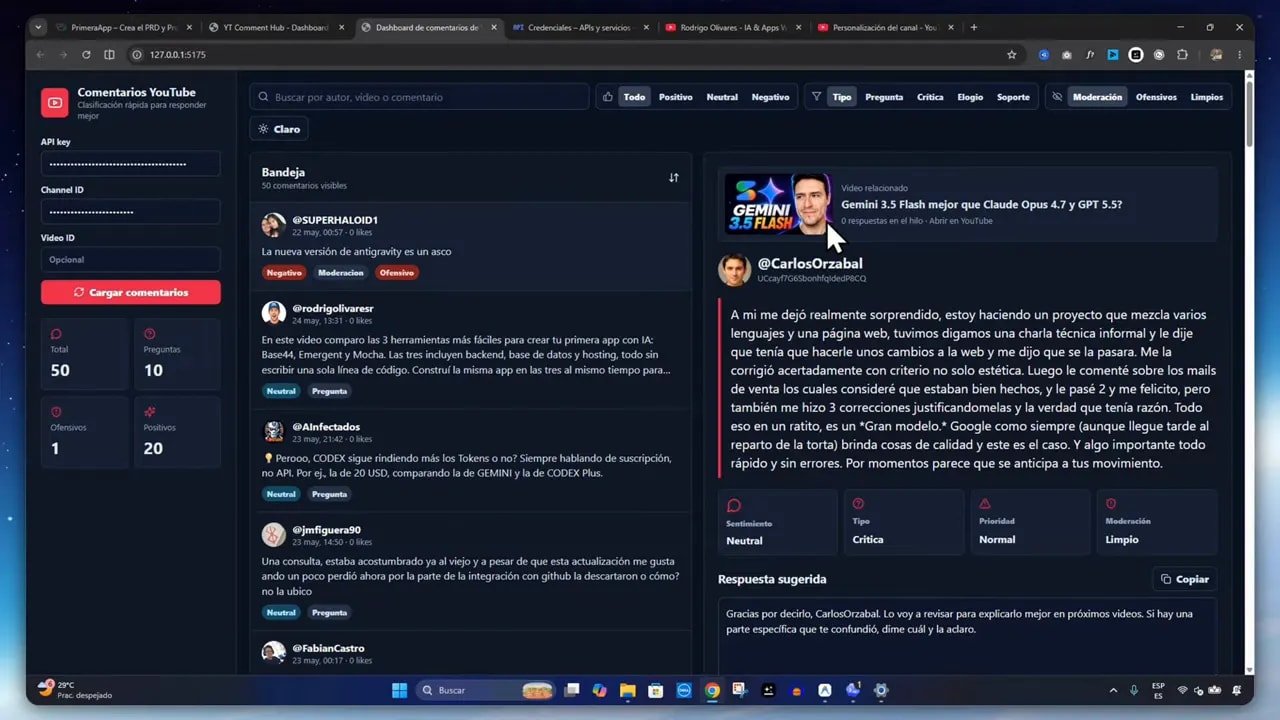Viewport: 1280px width, 720px height.
Task: Click @jmfiguera90 avatar in the inbox
Action: pyautogui.click(x=274, y=535)
